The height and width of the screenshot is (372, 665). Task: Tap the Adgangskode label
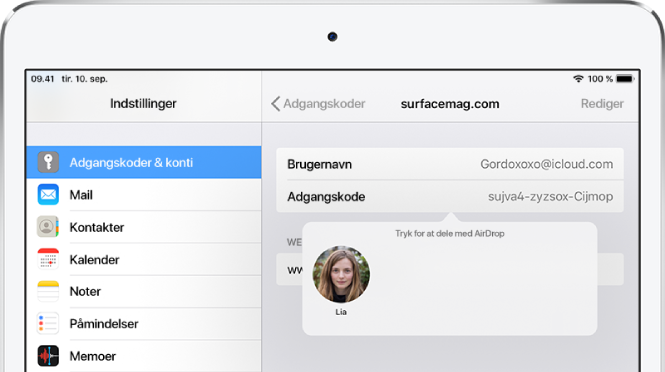326,197
